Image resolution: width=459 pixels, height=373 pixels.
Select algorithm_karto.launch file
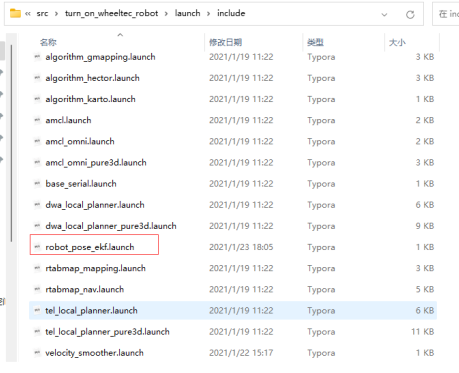pos(90,99)
